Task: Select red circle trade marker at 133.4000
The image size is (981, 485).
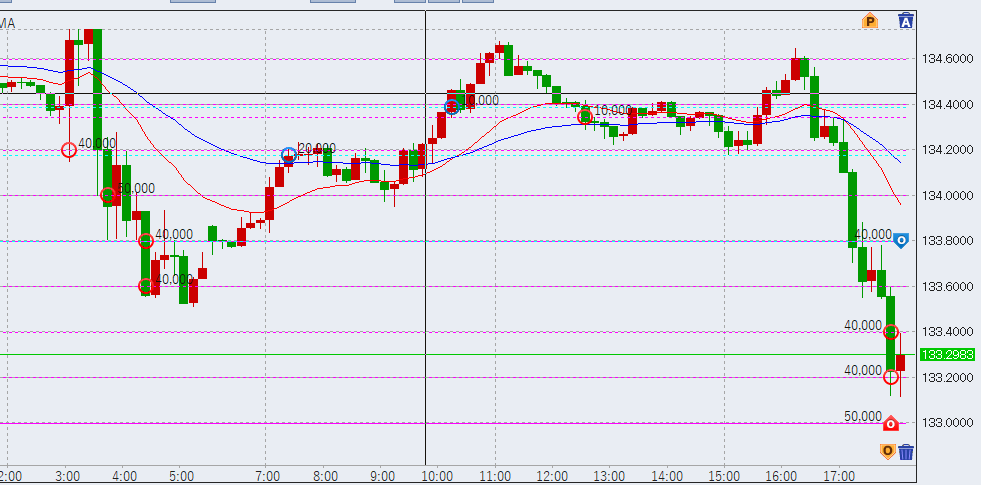Action: coord(891,332)
